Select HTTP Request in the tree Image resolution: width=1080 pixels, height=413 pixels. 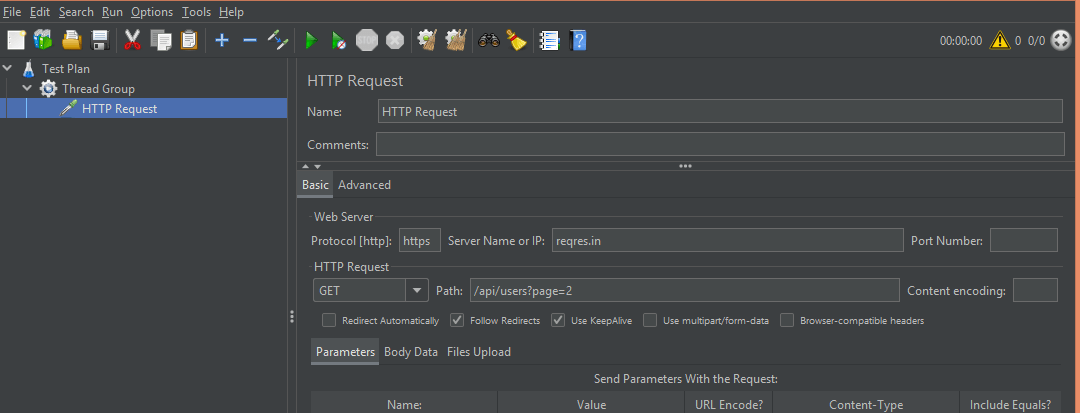119,109
